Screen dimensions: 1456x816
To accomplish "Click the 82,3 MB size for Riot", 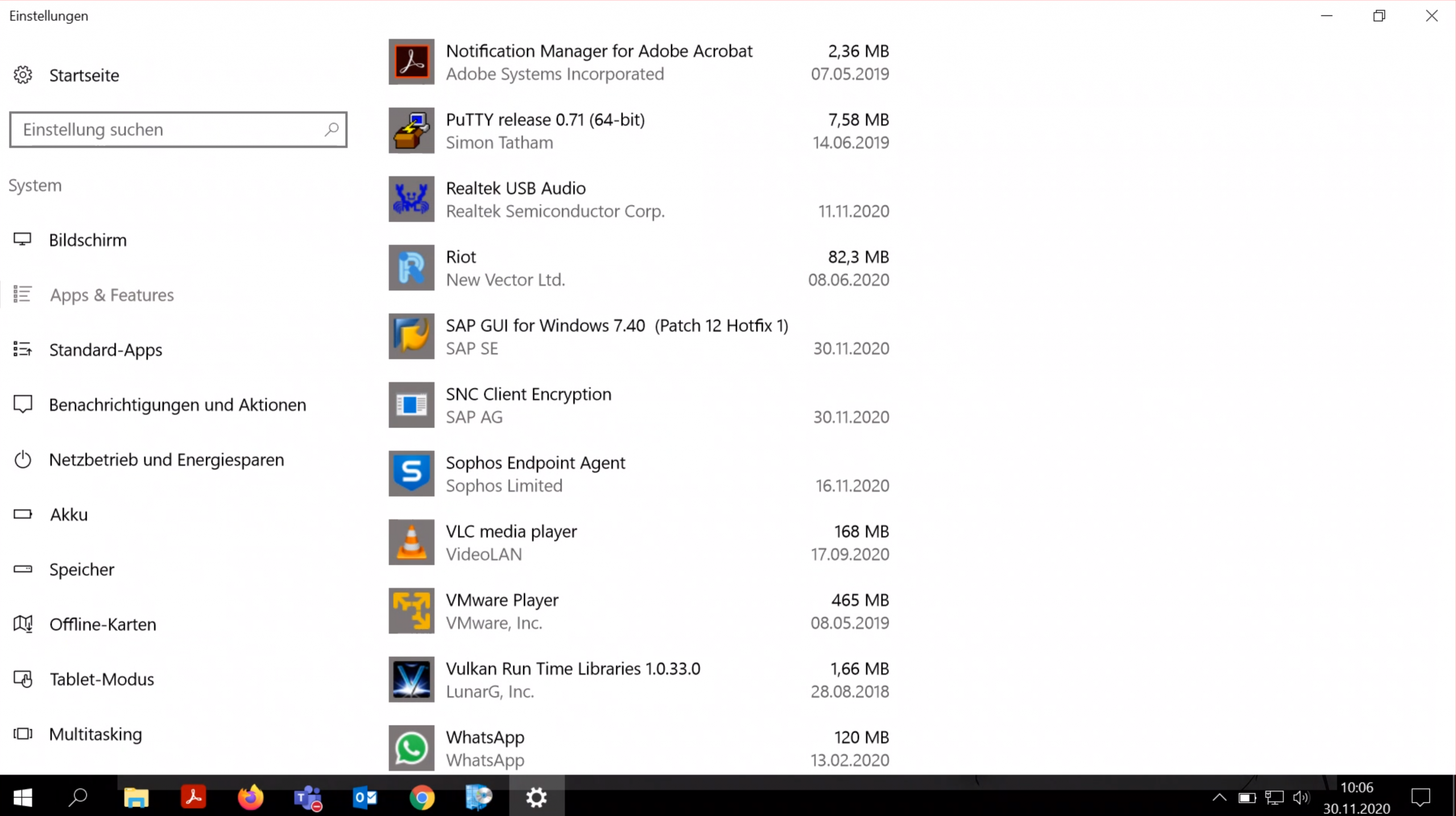I will (x=858, y=257).
